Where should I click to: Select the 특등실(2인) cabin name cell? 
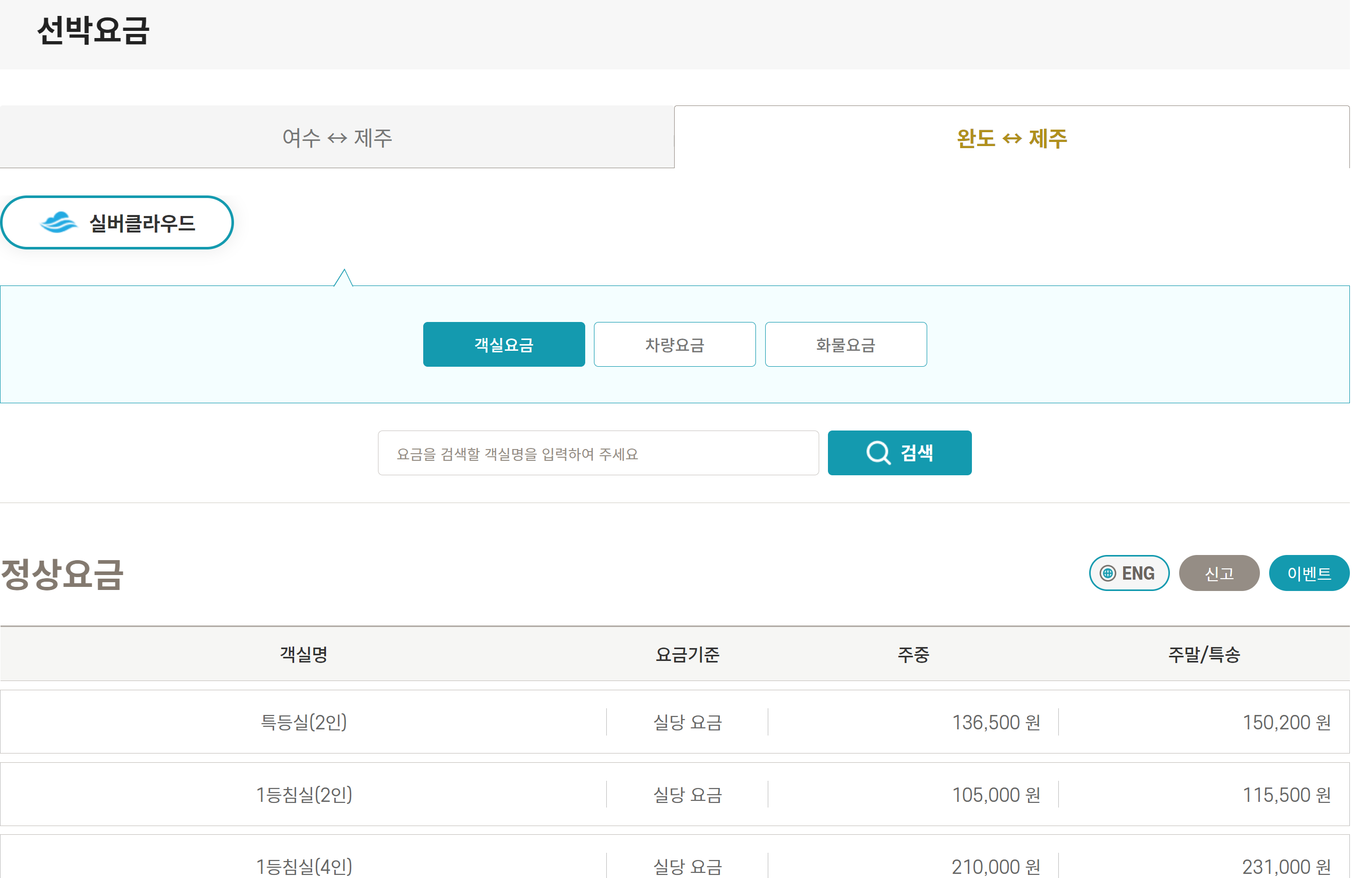pyautogui.click(x=304, y=722)
